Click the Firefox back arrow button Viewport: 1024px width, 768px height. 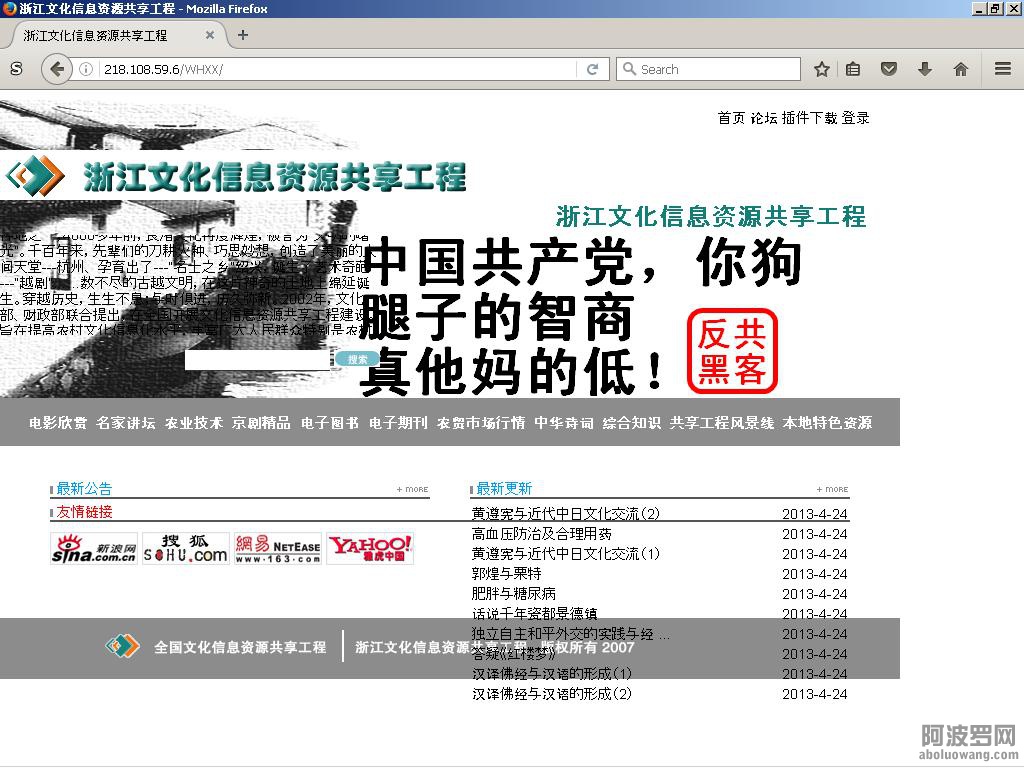coord(57,69)
